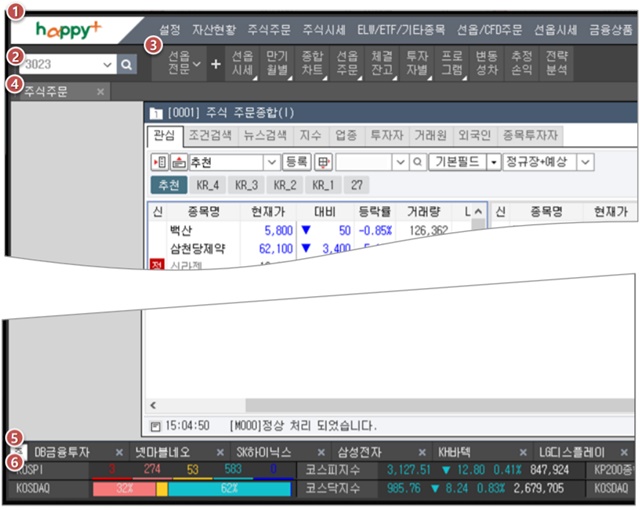
Task: Switch to the 종목투자자 tab
Action: click(x=530, y=135)
